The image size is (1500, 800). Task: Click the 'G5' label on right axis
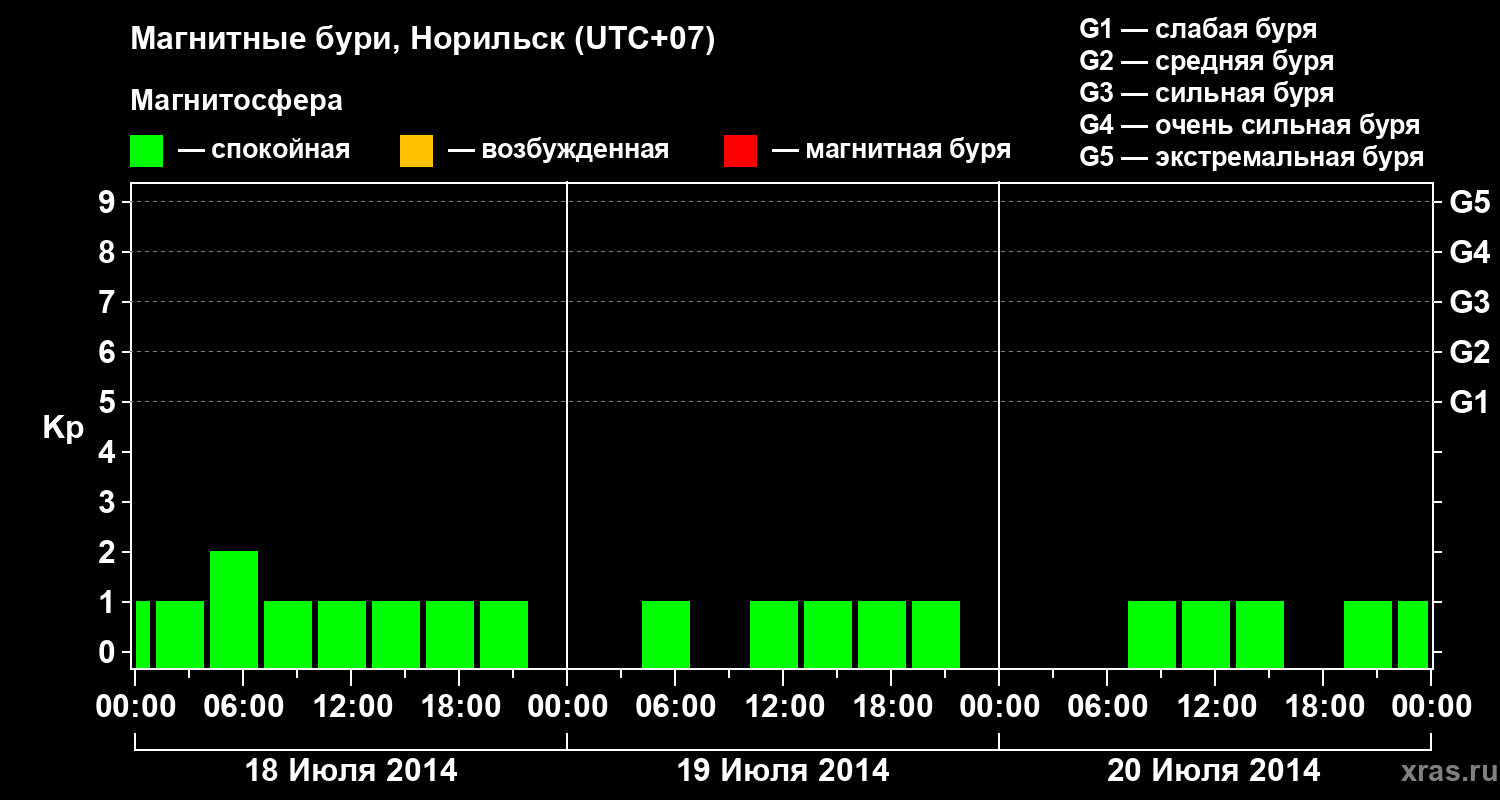tap(1470, 202)
